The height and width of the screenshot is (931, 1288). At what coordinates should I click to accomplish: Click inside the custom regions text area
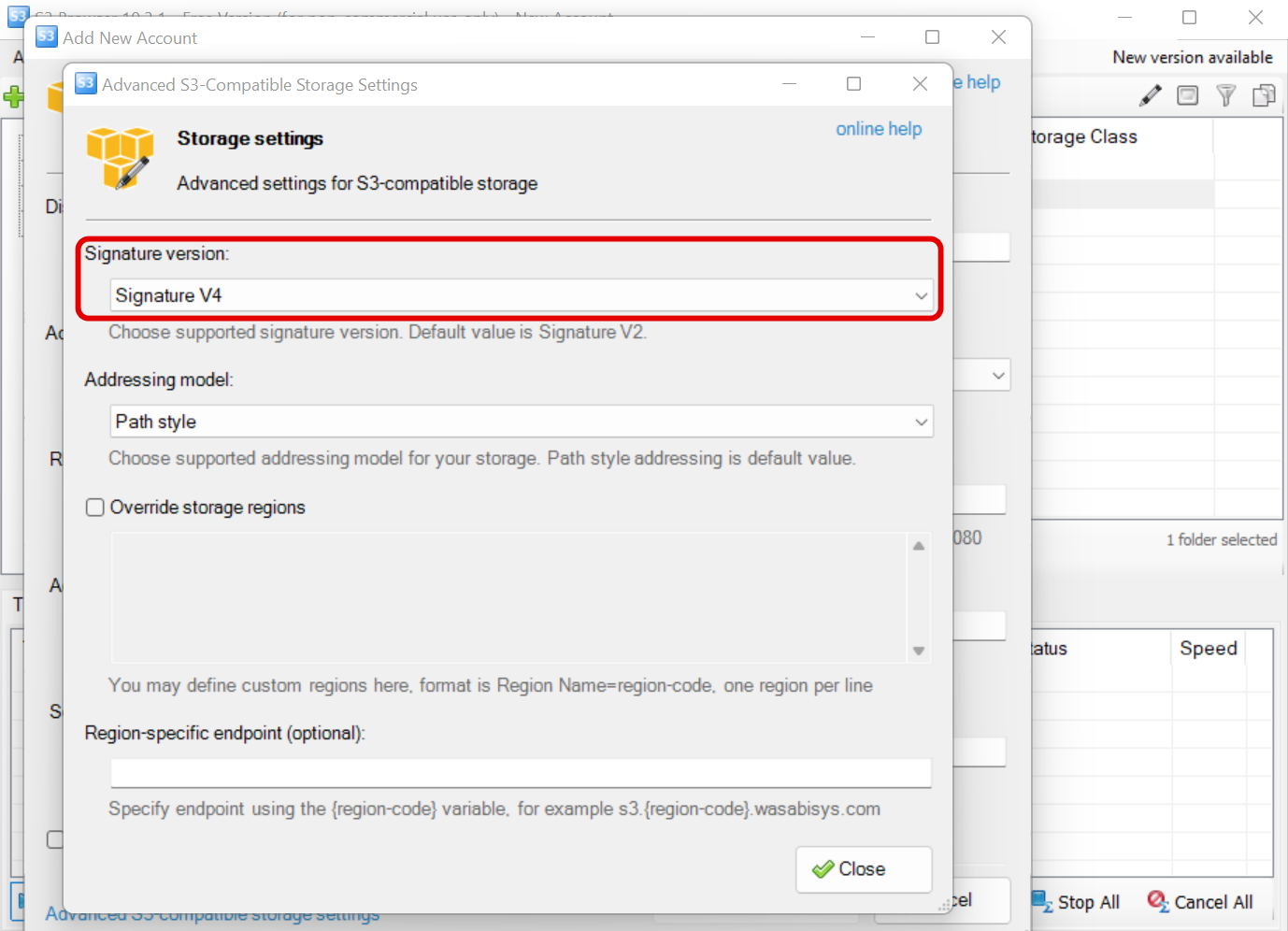508,597
